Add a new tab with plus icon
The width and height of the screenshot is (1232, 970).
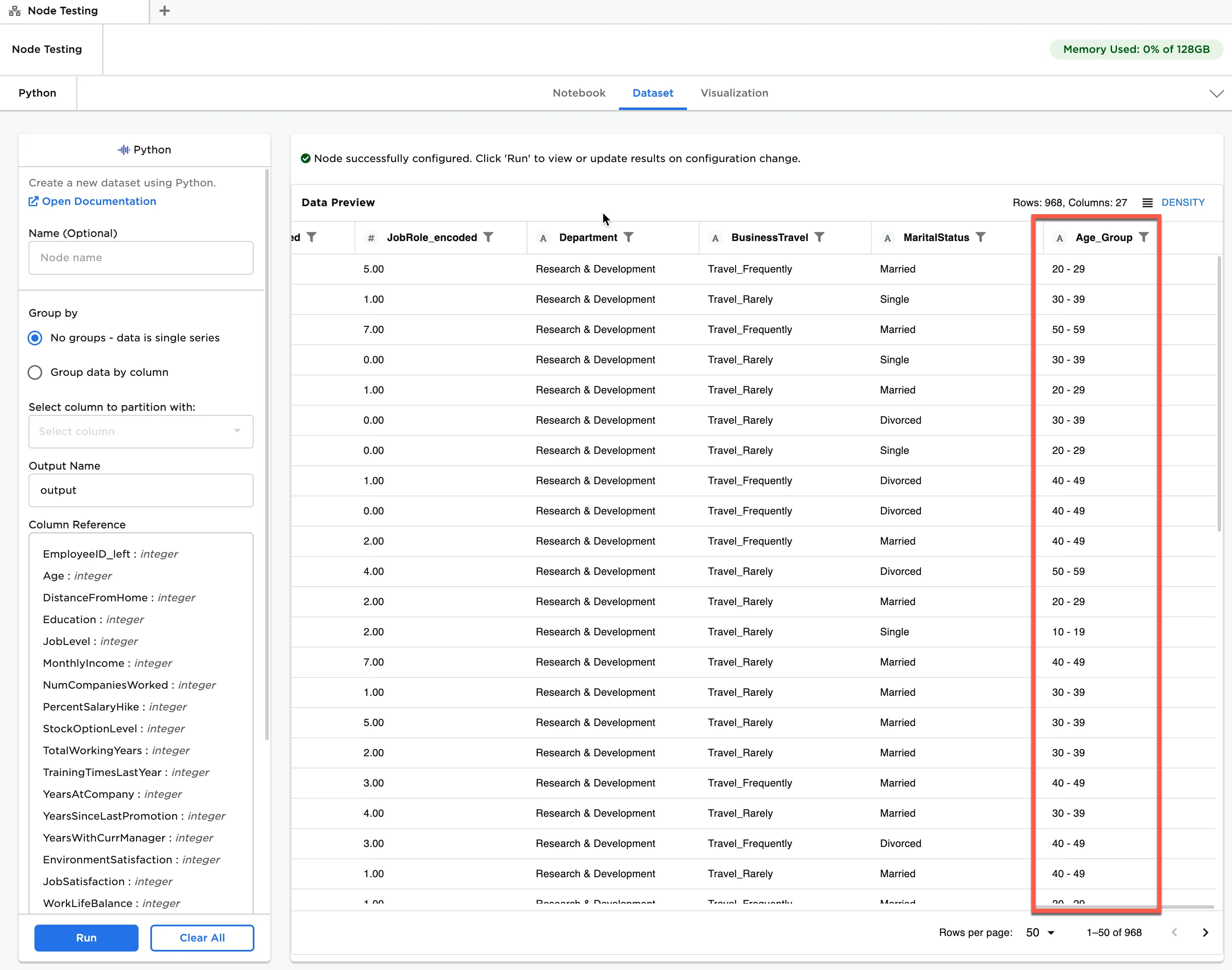165,11
